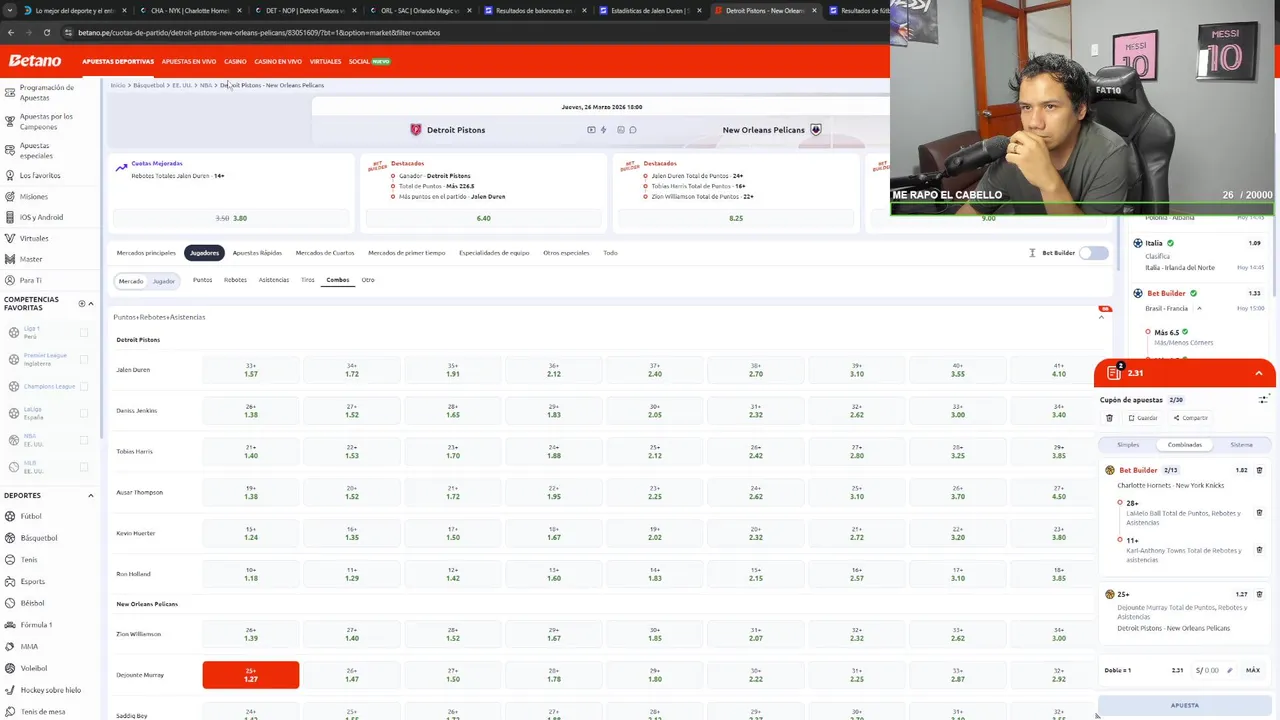This screenshot has width=1280, height=720.
Task: Switch to the Asistencias filter tab
Action: coord(274,280)
